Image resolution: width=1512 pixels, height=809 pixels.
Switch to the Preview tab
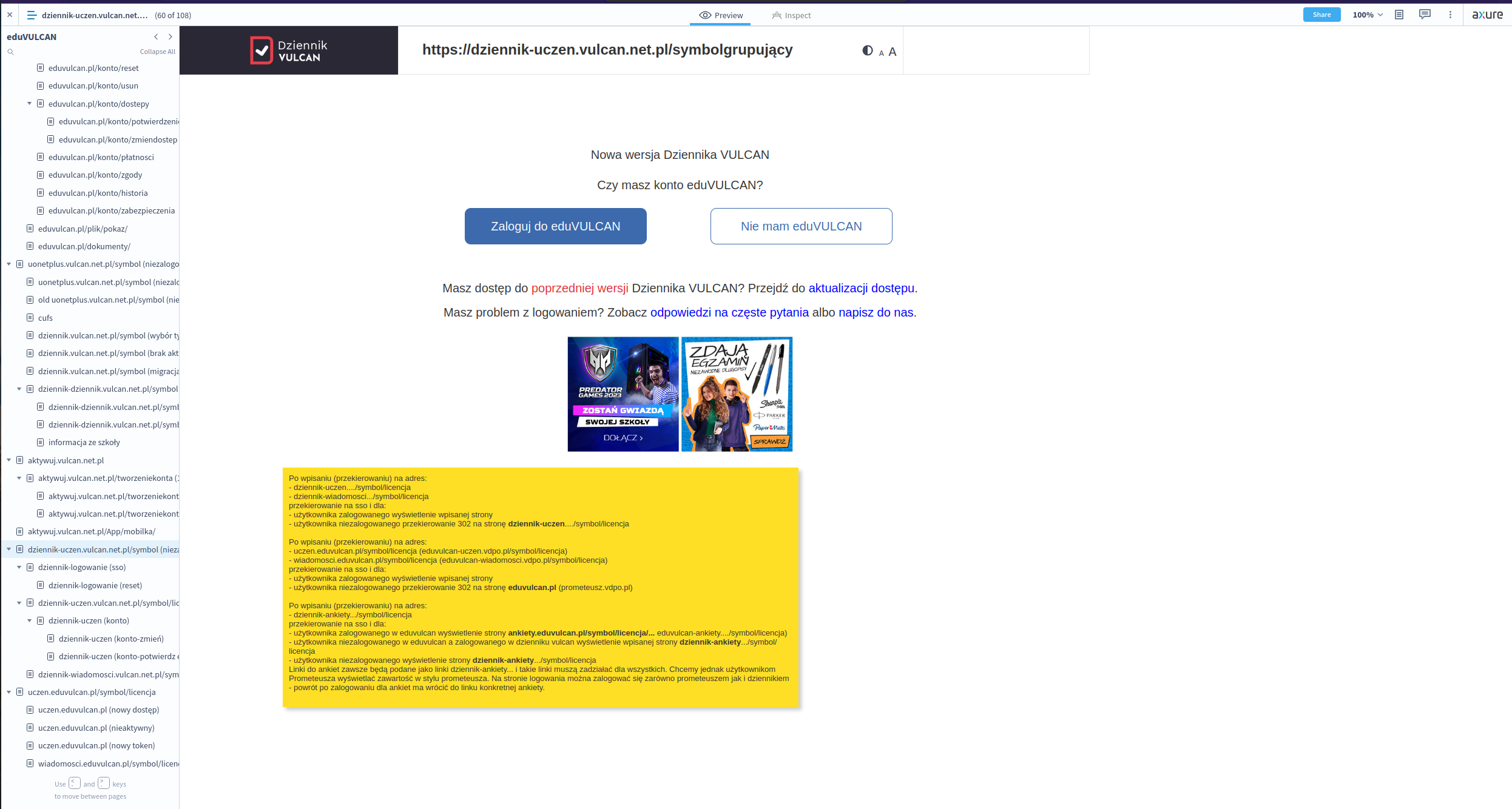click(x=720, y=15)
